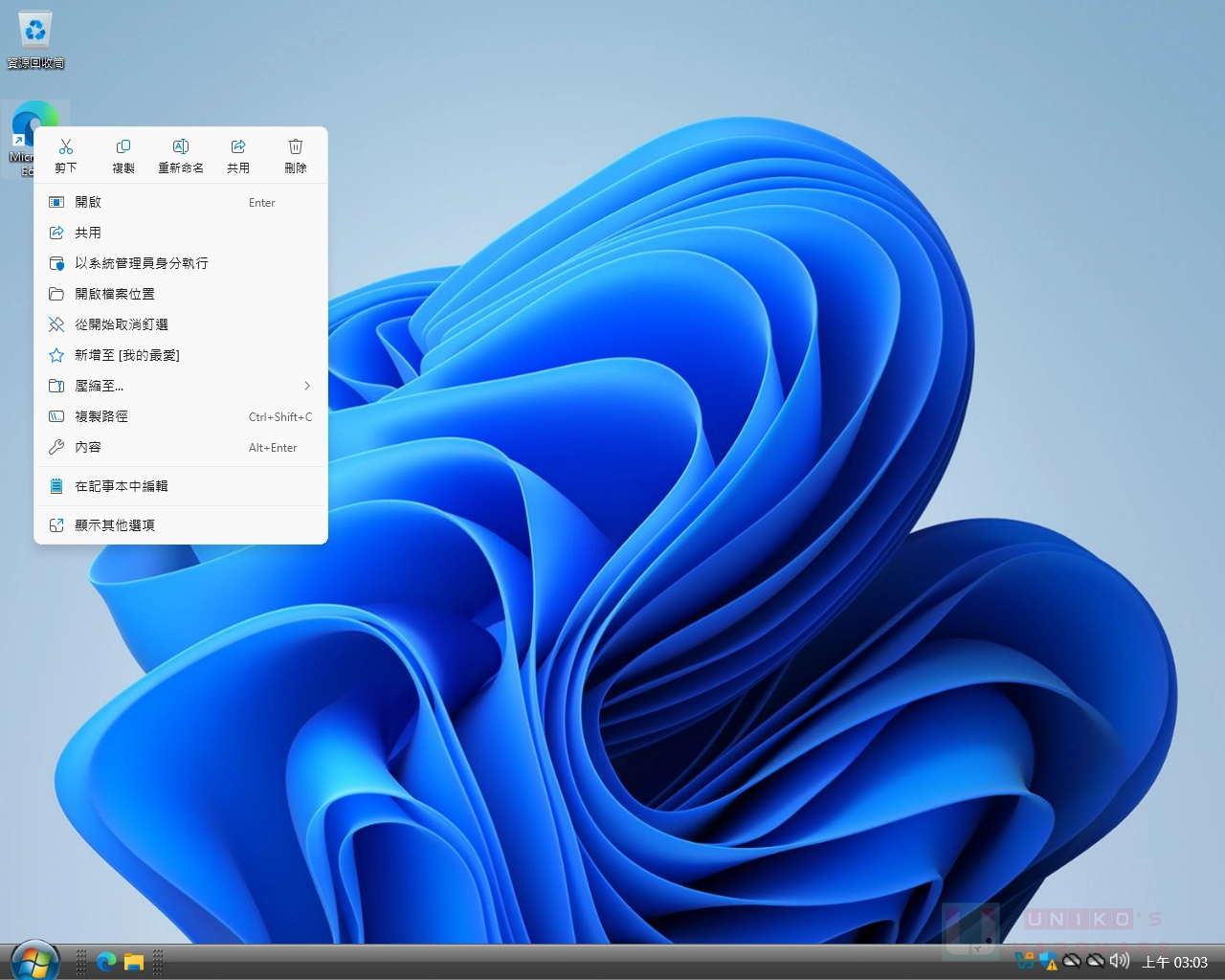This screenshot has height=980, width=1225.
Task: Open File Explorer from the taskbar
Action: click(x=134, y=962)
